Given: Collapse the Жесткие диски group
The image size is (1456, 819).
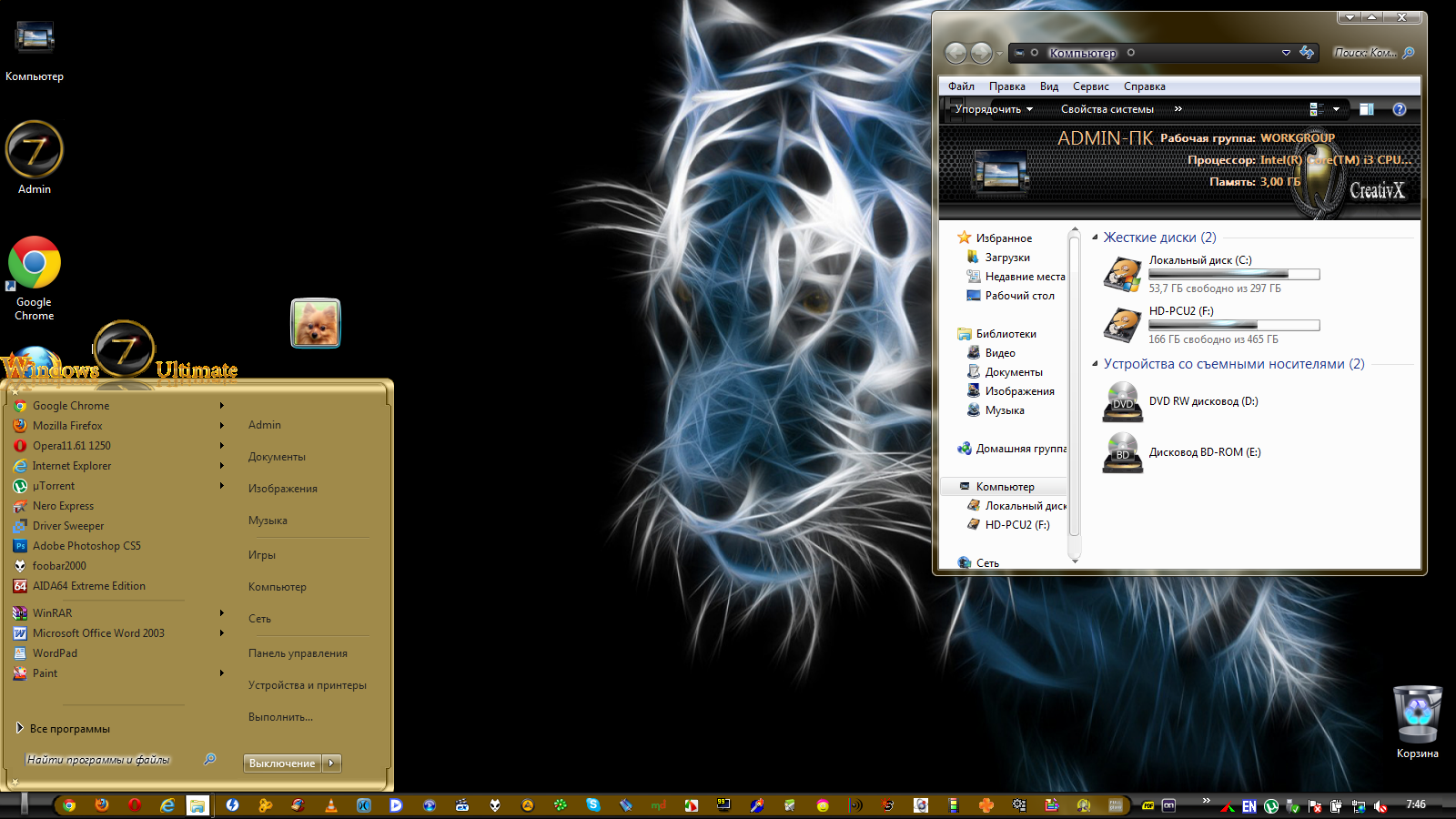Looking at the screenshot, I should pos(1095,238).
